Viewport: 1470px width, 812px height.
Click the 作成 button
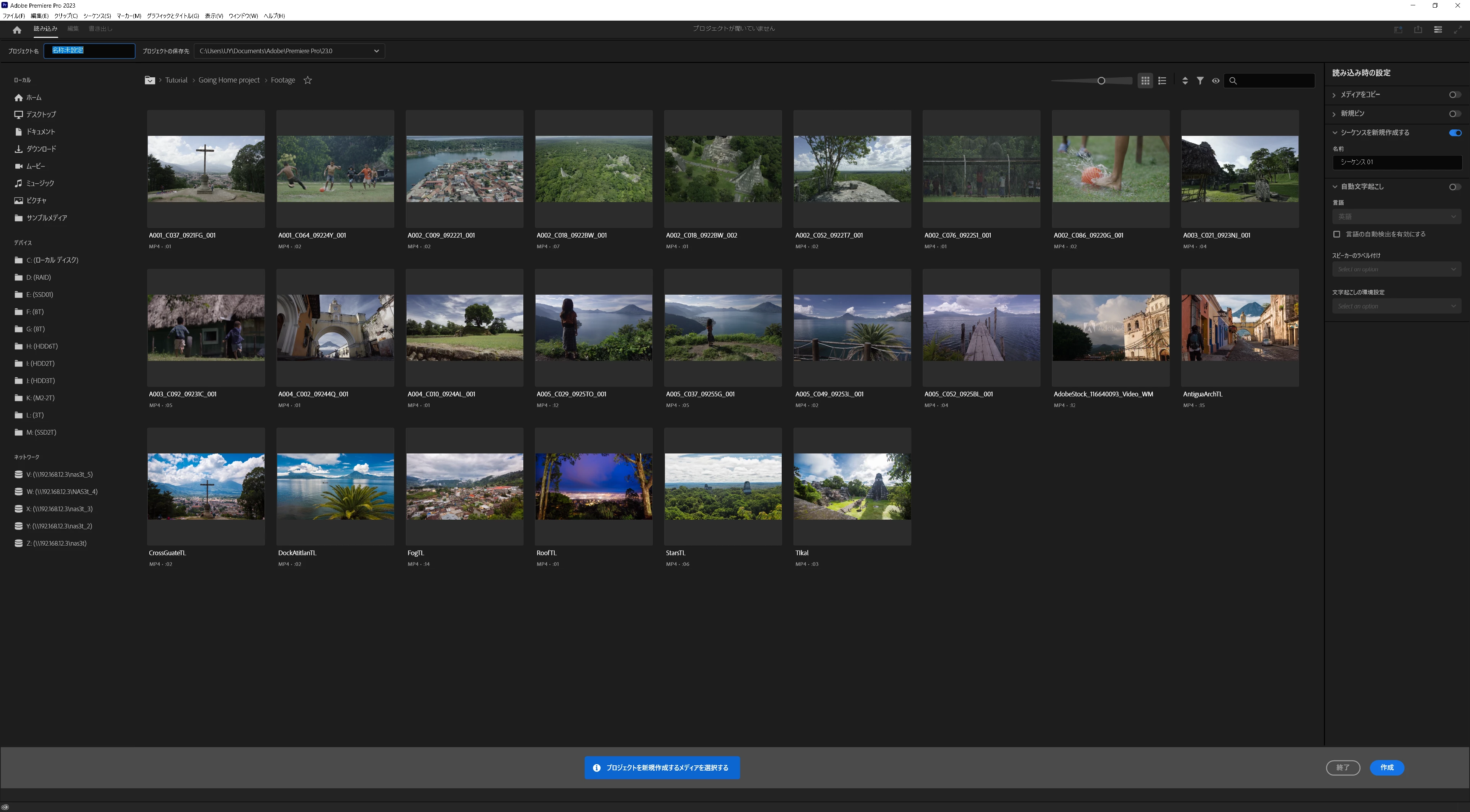point(1387,768)
